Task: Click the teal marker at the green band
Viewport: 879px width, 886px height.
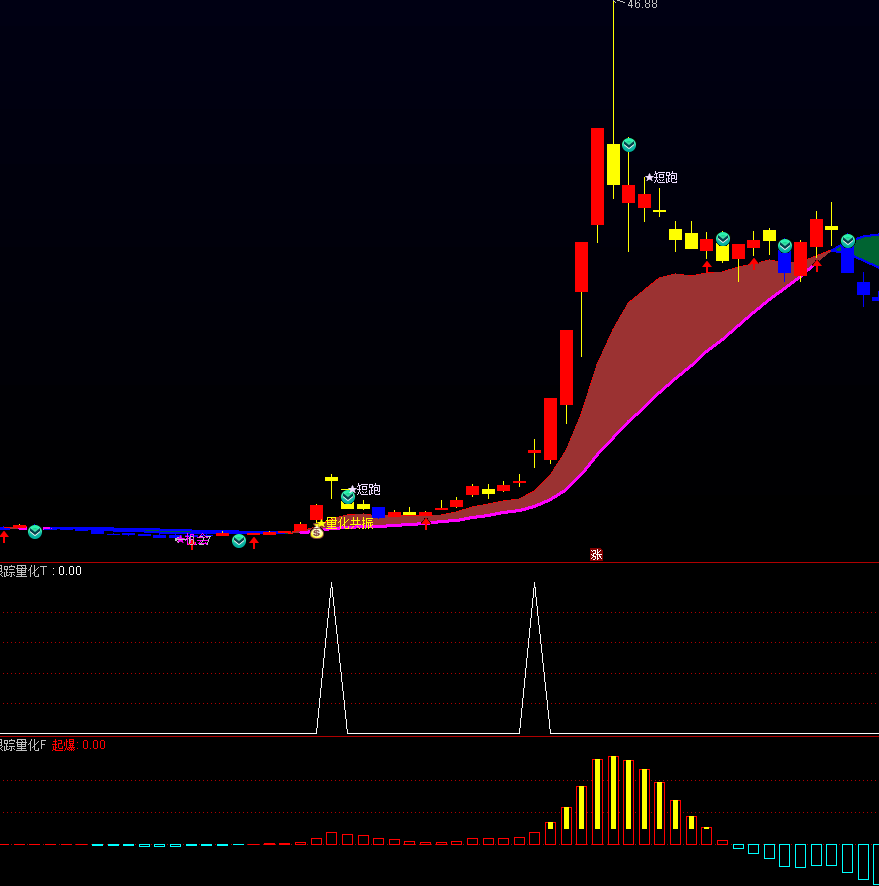Action: (x=848, y=241)
